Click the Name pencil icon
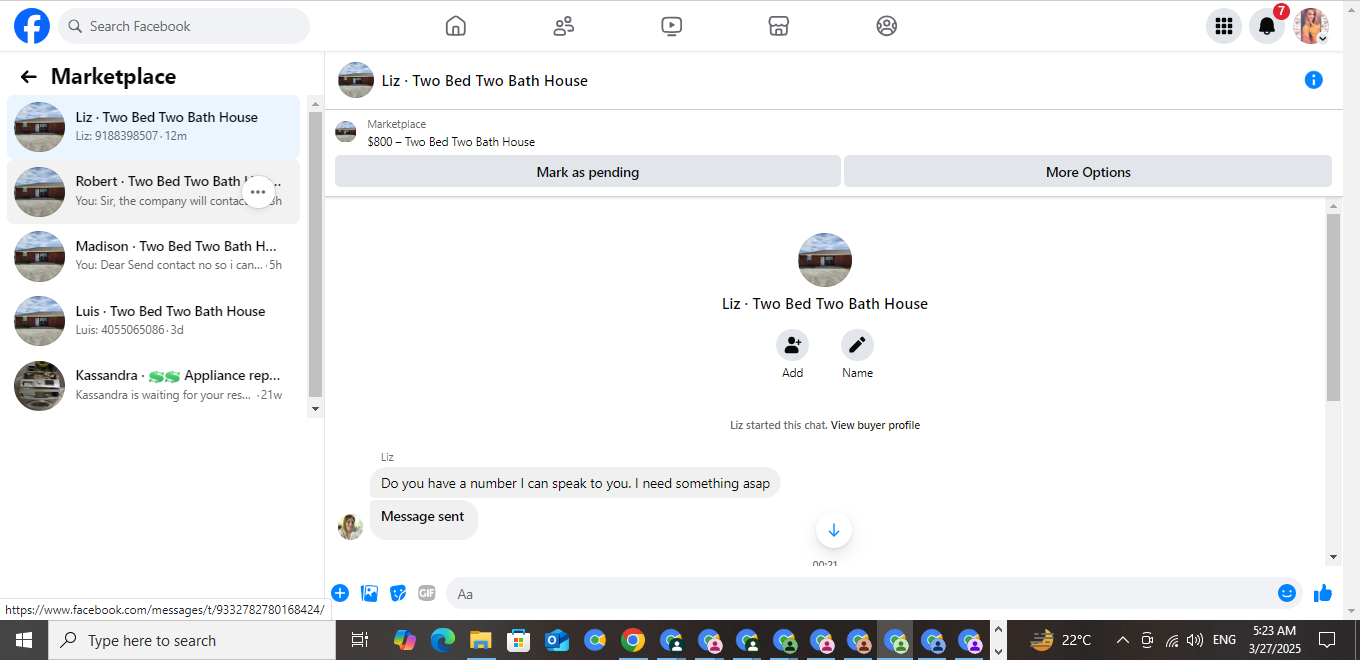The image size is (1360, 660). [x=857, y=345]
